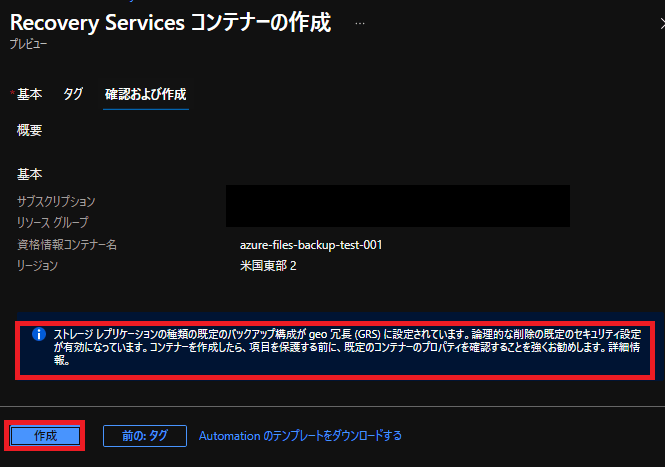Viewport: 665px width, 467px height.
Task: Open Automation のテンプレートをダウンロードする link
Action: coord(300,436)
